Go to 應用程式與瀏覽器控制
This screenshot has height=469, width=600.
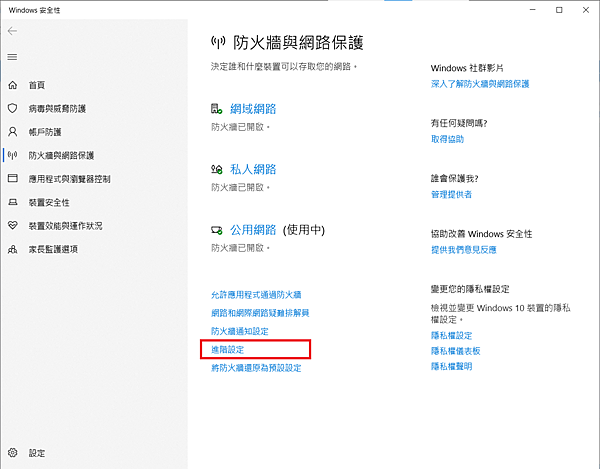pos(69,179)
